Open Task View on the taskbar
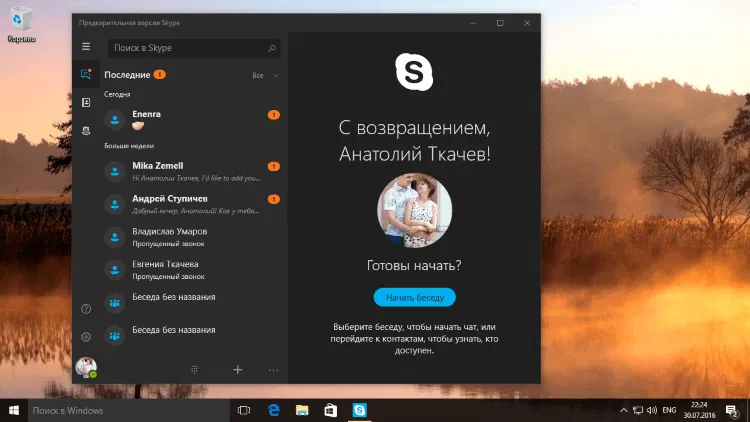Screen dimensions: 750x422 tap(244, 410)
